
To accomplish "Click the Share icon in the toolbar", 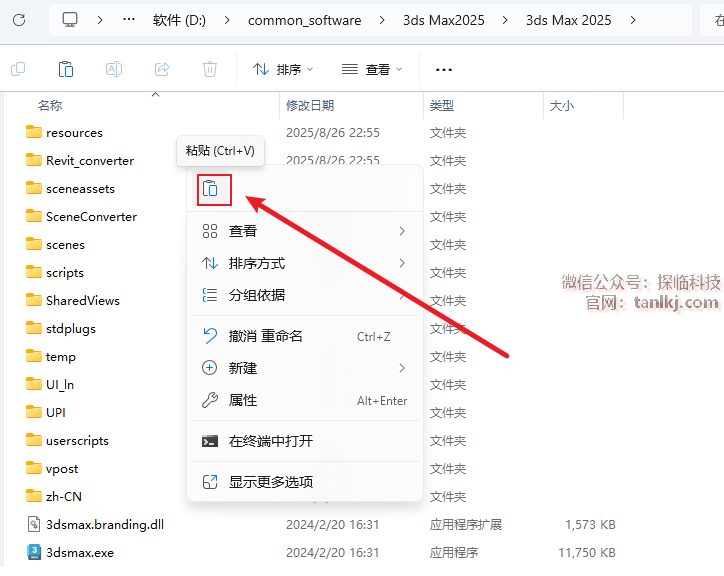I will [162, 69].
